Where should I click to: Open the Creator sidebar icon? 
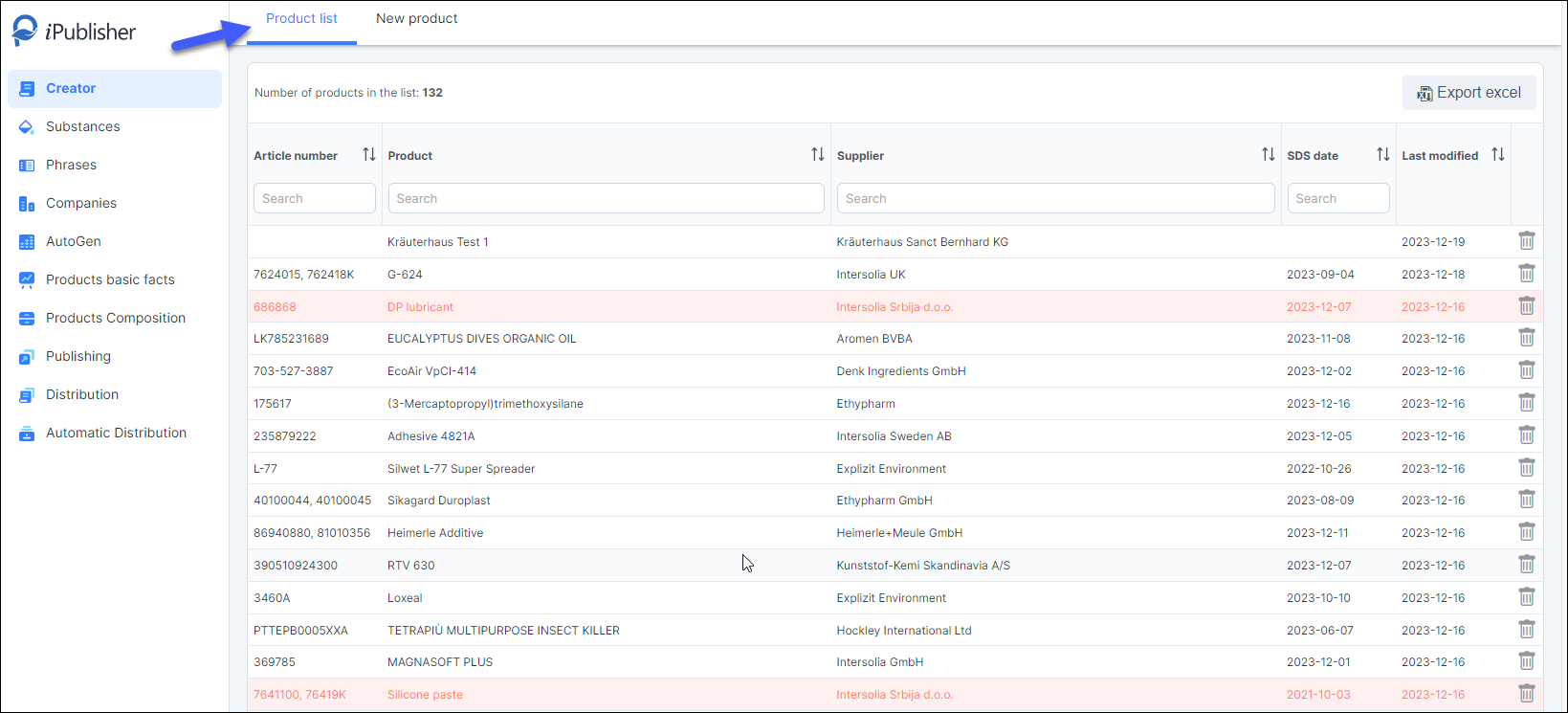[27, 88]
